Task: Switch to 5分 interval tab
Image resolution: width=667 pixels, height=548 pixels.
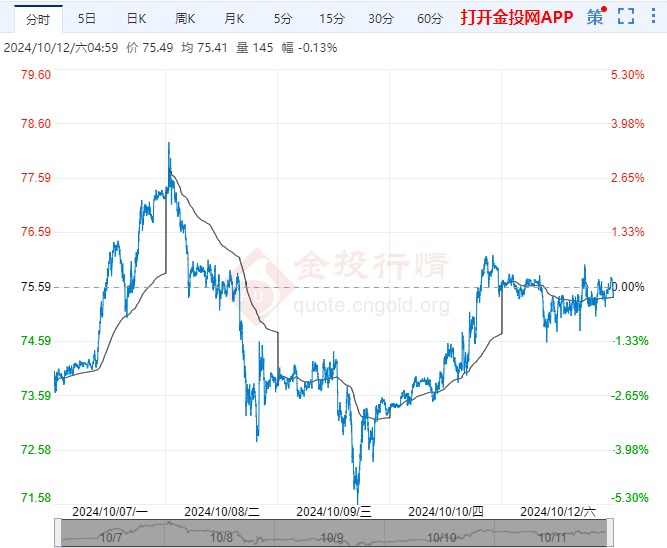Action: pyautogui.click(x=283, y=18)
